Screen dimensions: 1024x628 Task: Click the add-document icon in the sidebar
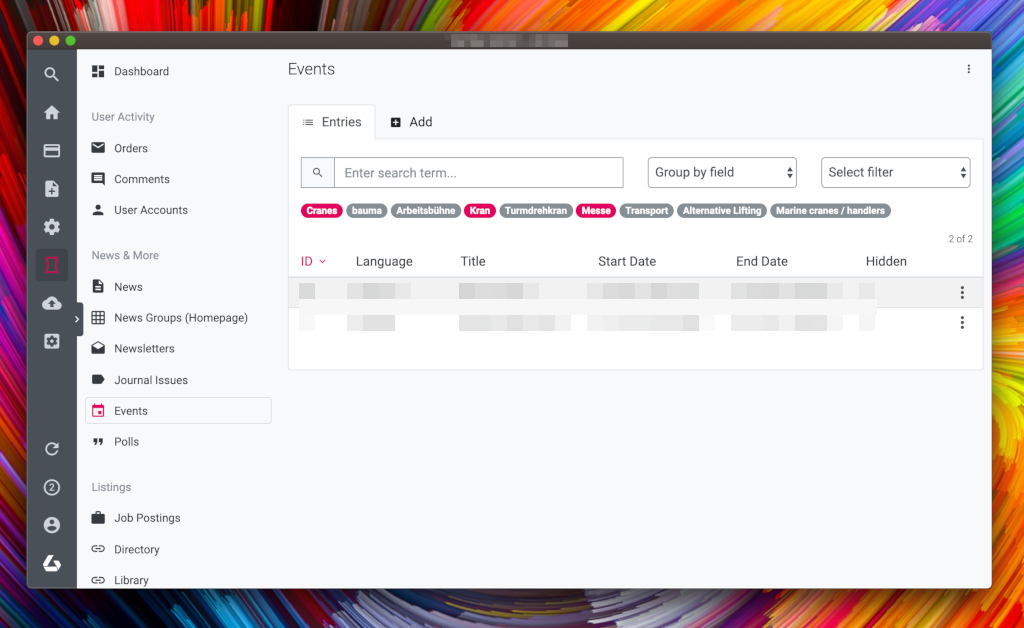pyautogui.click(x=52, y=189)
